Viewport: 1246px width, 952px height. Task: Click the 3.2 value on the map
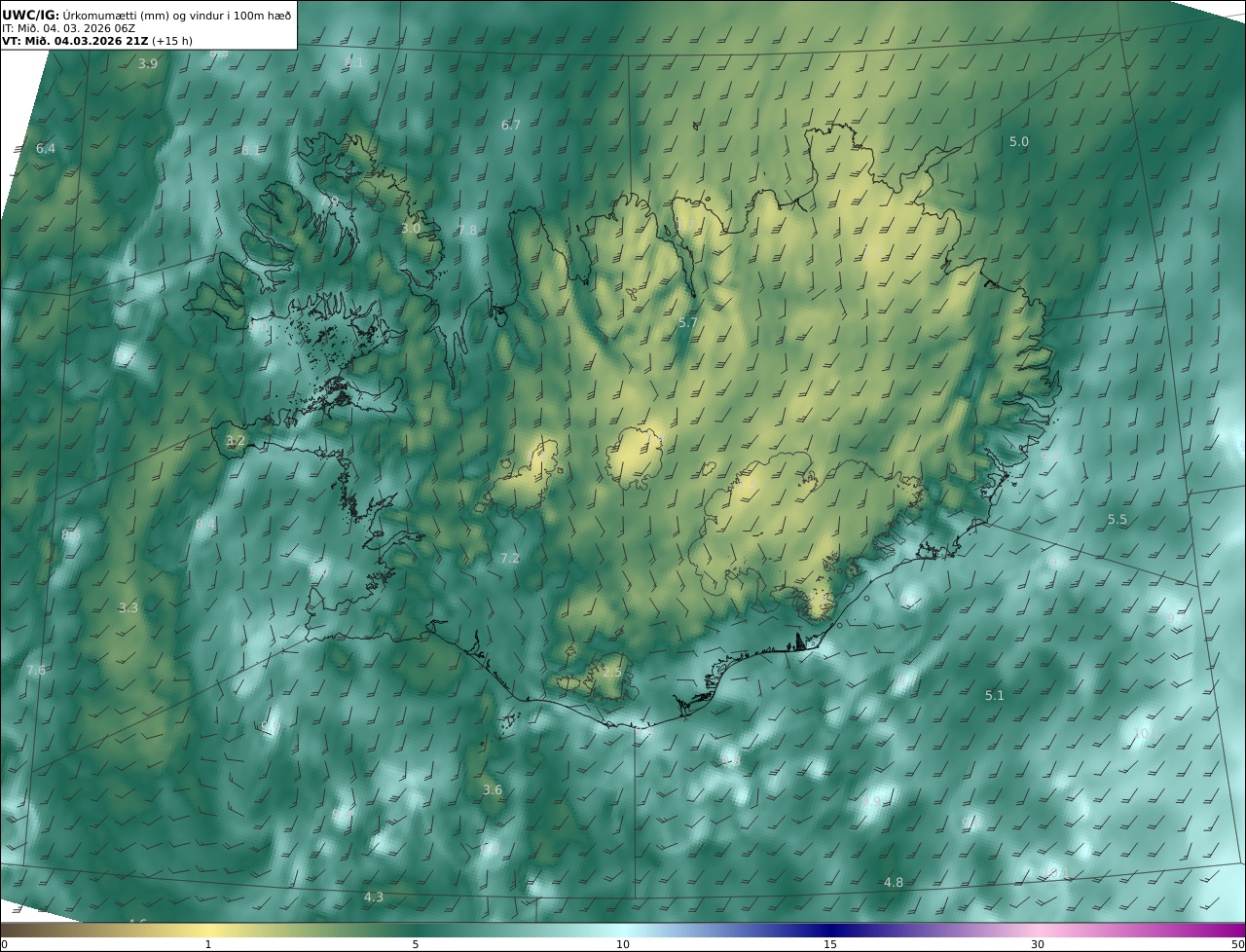tap(236, 441)
